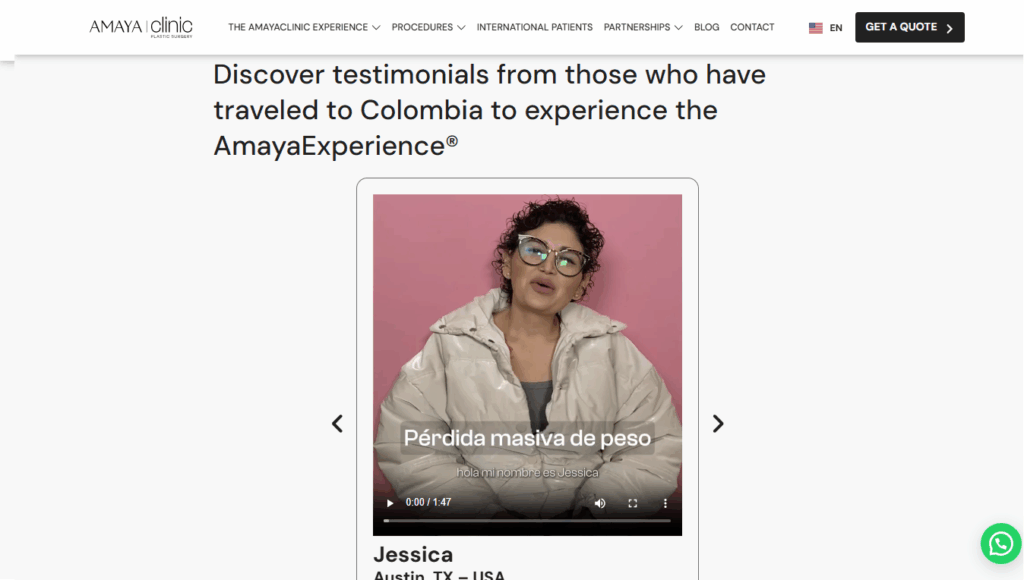Show the next testimonial with right arrow
Image resolution: width=1024 pixels, height=580 pixels.
718,423
